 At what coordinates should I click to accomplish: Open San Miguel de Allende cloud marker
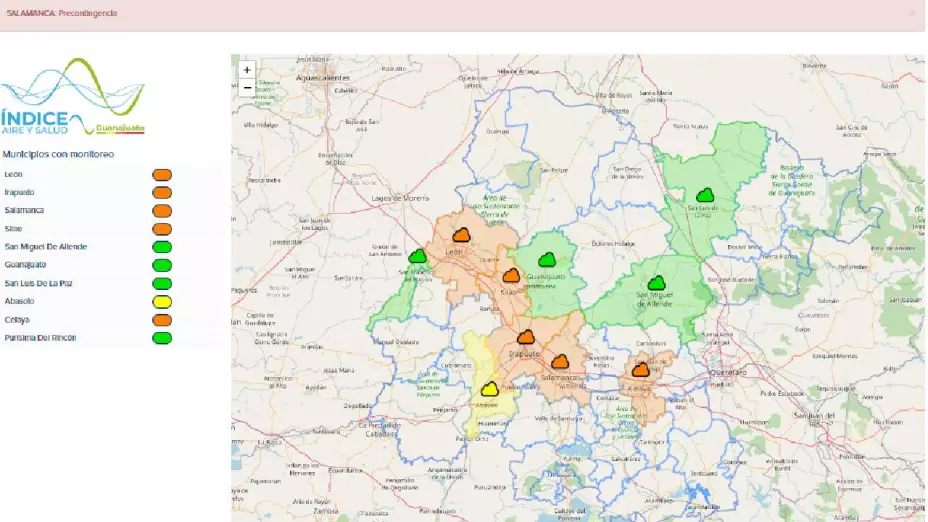click(x=656, y=283)
